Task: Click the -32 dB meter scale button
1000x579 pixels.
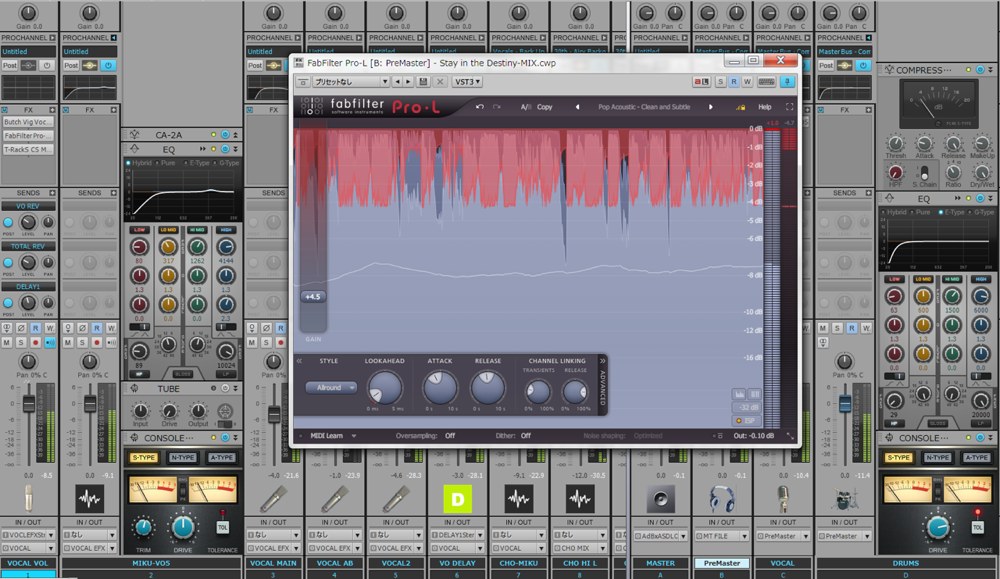Action: pos(746,407)
